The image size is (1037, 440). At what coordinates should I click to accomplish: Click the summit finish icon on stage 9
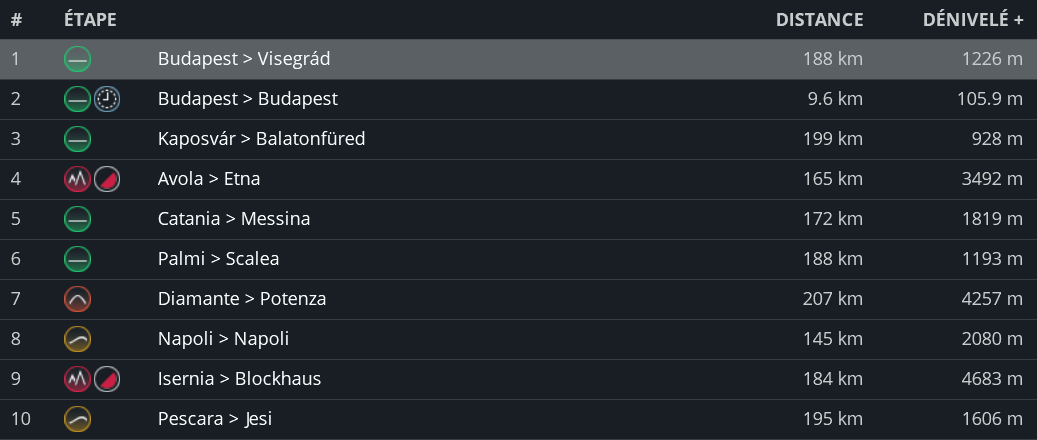(107, 379)
